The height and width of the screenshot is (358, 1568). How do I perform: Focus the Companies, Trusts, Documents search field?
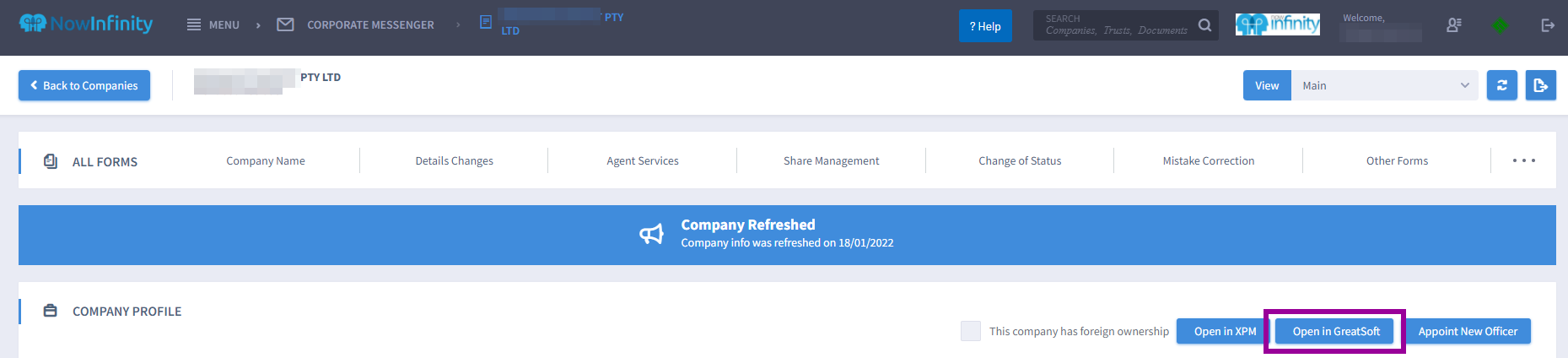coord(1116,25)
